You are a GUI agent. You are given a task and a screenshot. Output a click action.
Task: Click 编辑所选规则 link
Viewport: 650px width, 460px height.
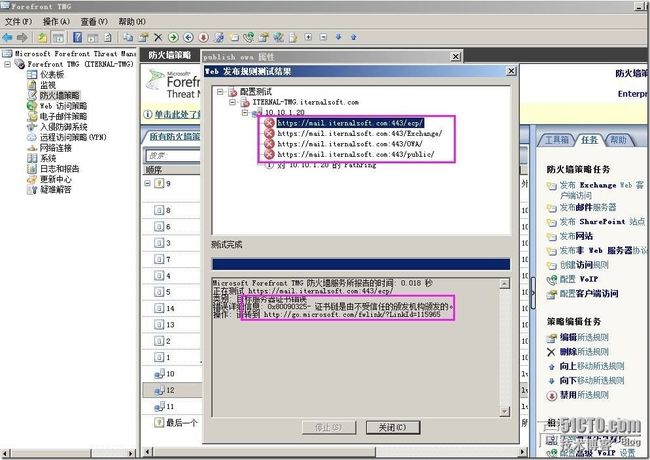click(x=584, y=337)
